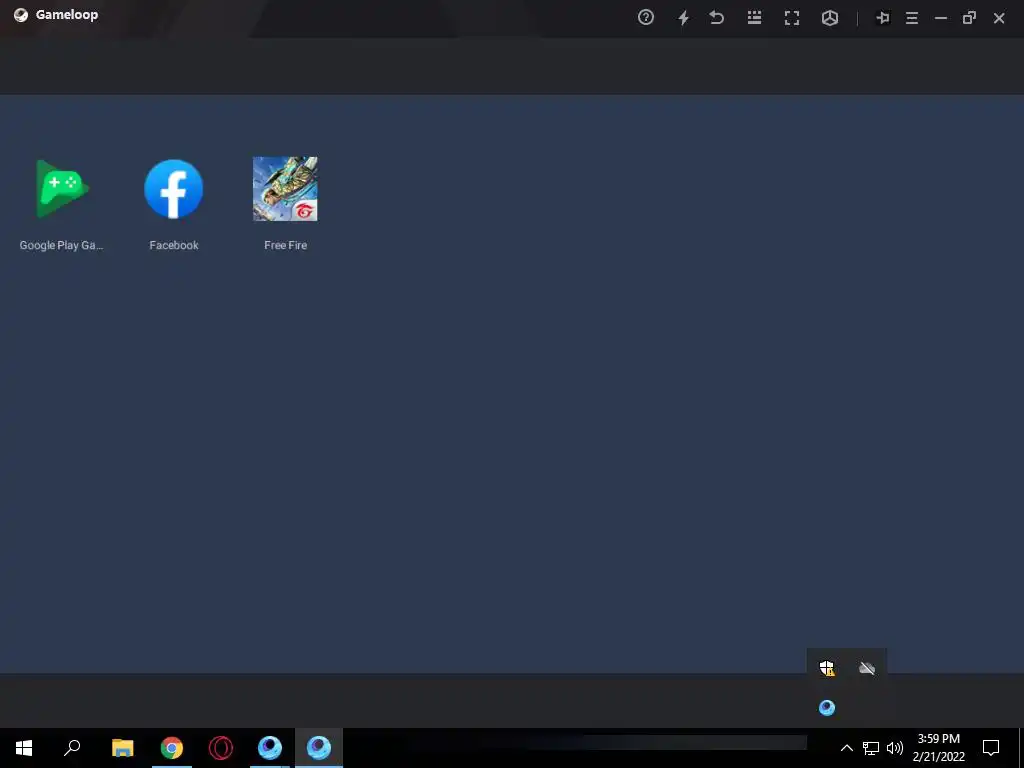Restore down the Gameloop window
The height and width of the screenshot is (768, 1024).
969,18
